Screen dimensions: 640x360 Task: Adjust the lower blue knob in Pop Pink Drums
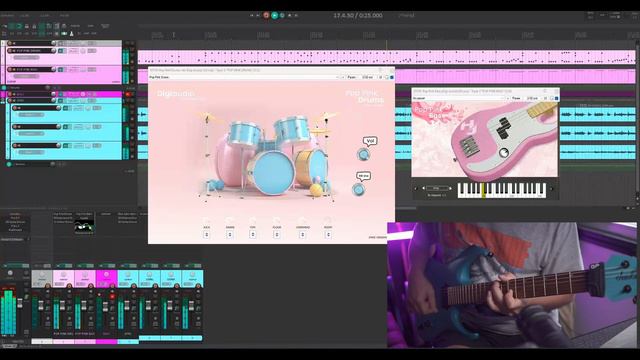358,190
